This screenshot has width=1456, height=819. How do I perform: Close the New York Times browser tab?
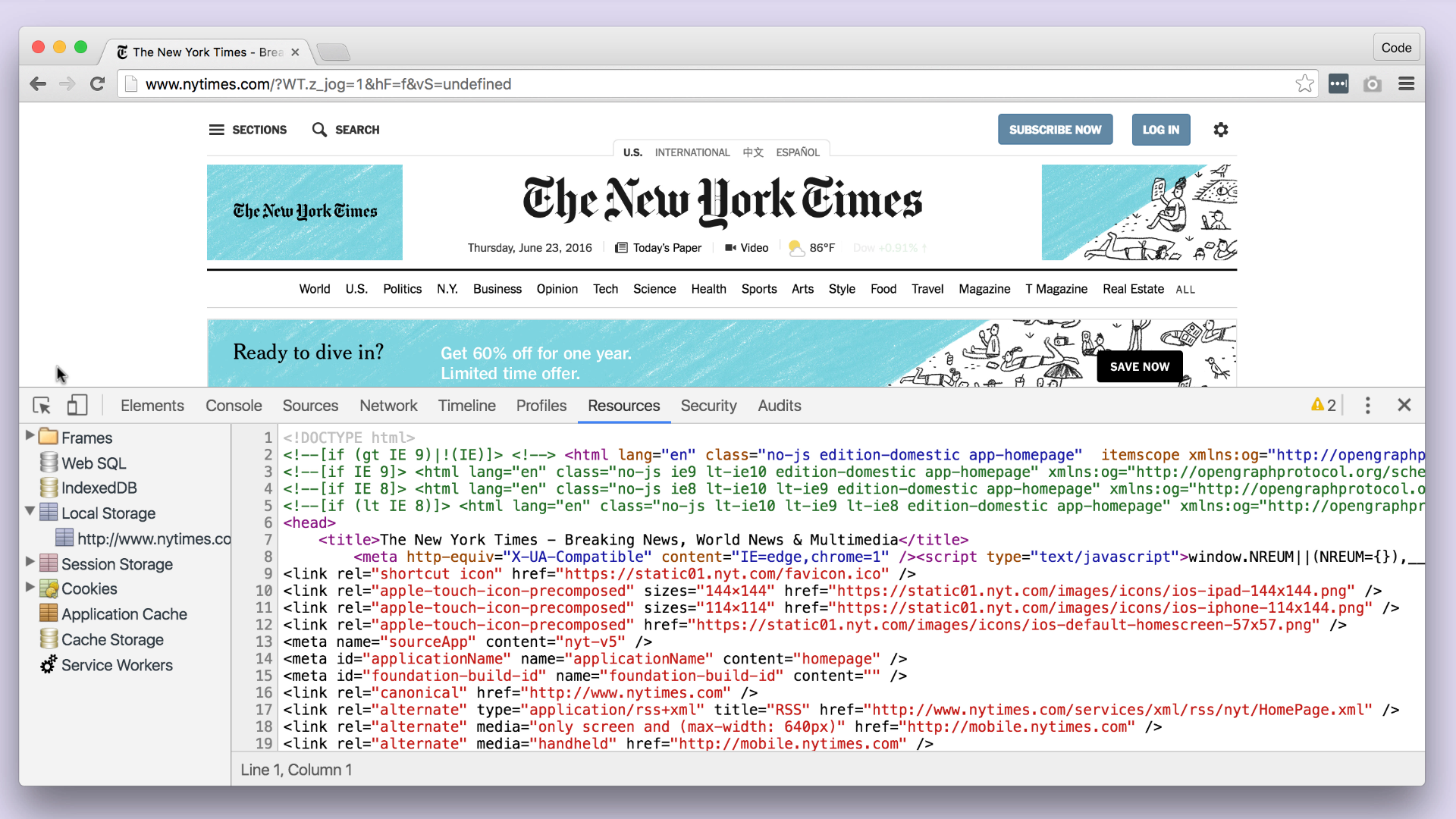(x=295, y=52)
